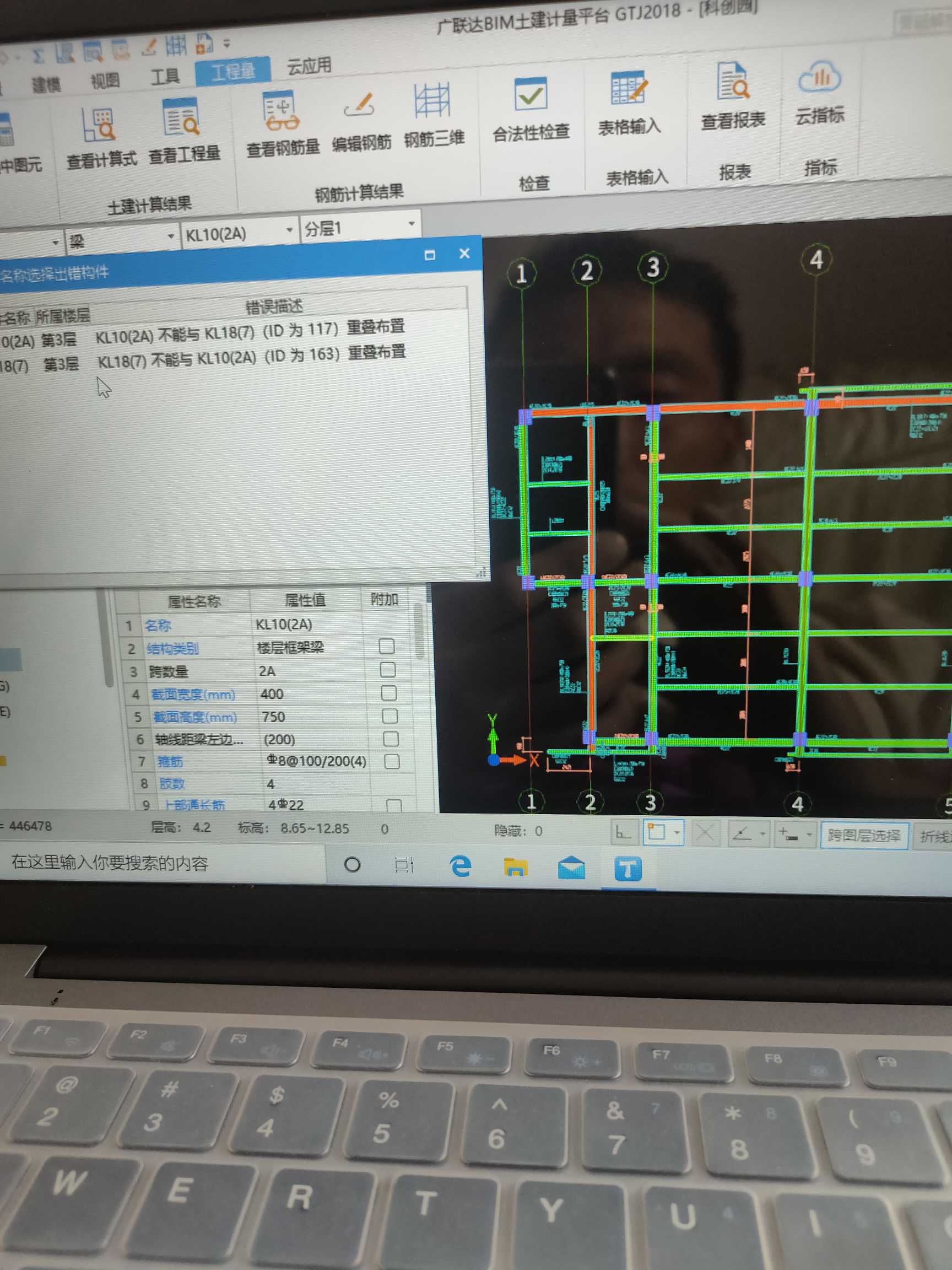Select the 工程量 ribbon tab
Screen dimensions: 952x1270
click(232, 71)
